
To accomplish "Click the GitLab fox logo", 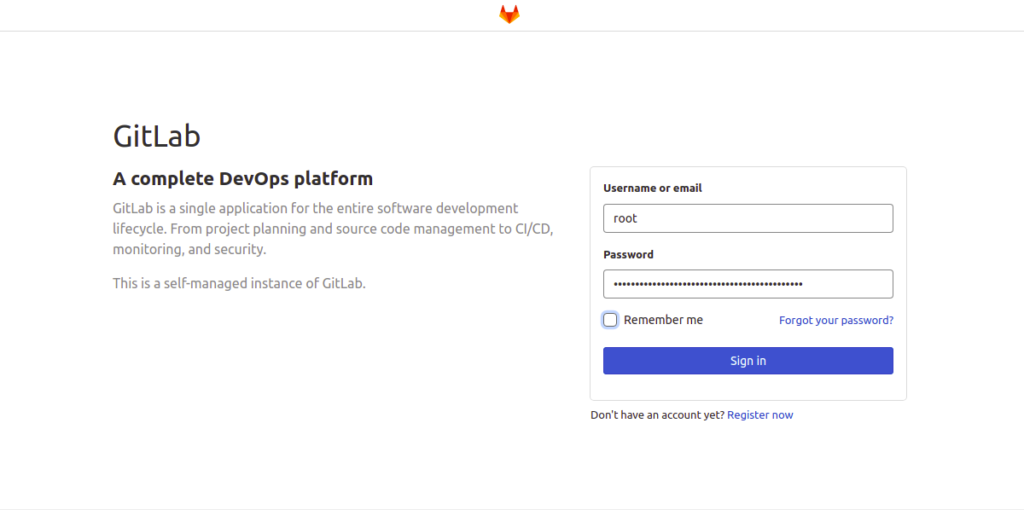I will click(x=509, y=14).
